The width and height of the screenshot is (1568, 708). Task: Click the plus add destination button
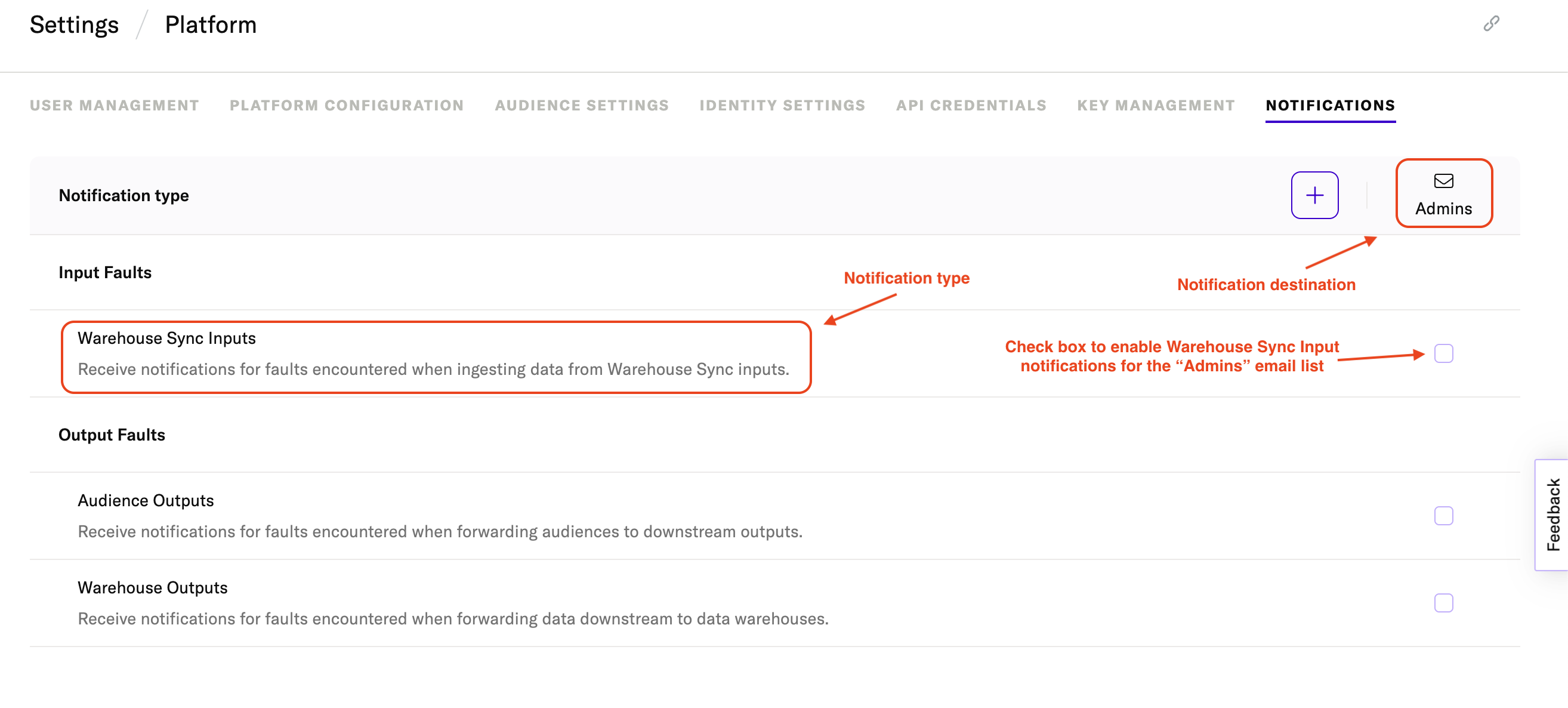[x=1314, y=195]
